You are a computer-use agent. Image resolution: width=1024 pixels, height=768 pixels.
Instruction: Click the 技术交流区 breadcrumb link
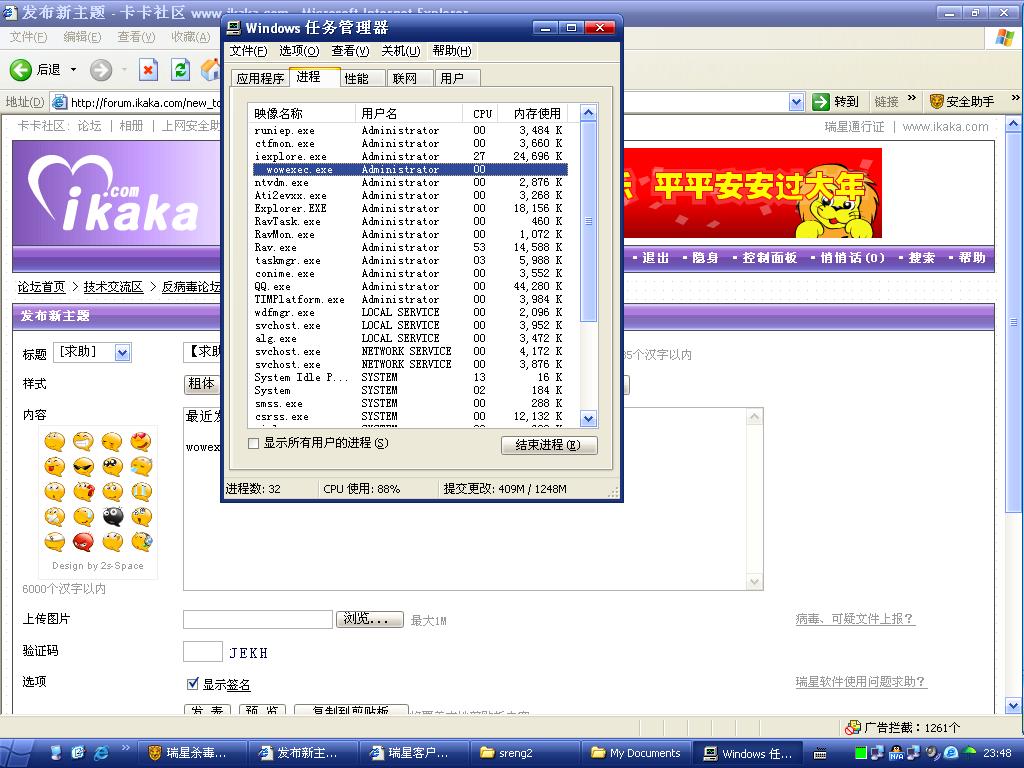point(113,287)
